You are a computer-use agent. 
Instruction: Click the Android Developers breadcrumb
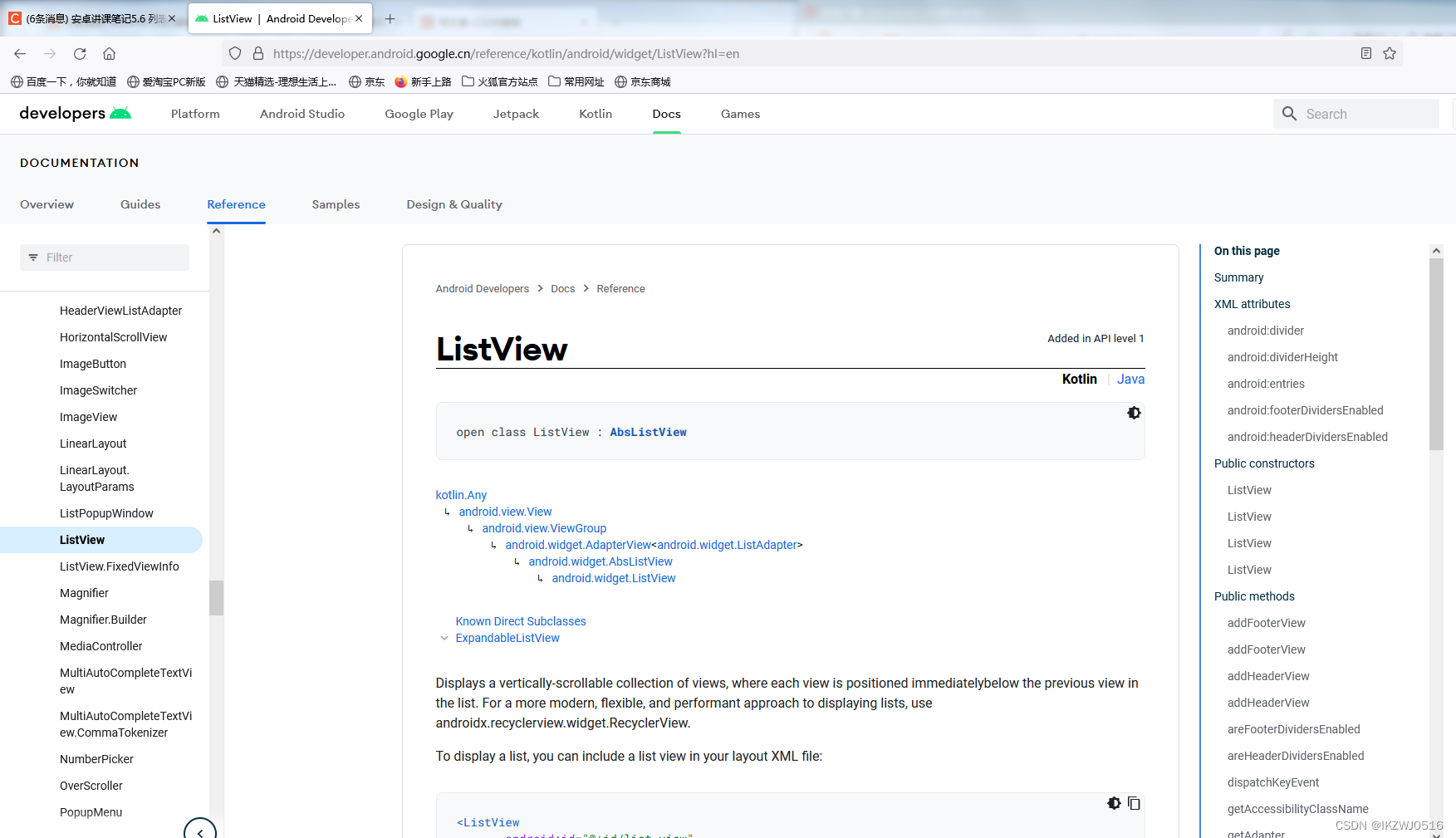(x=482, y=289)
